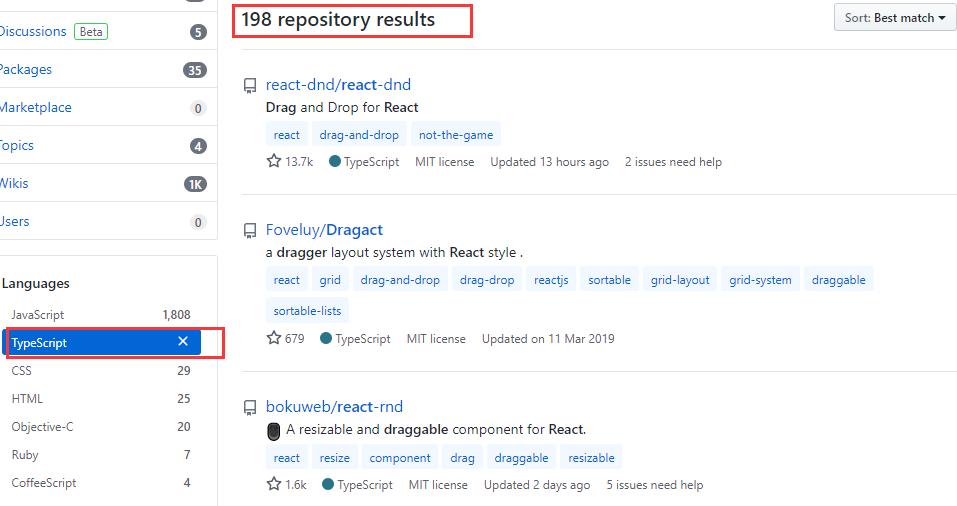
Task: Click the 35 count badge for Packages
Action: pos(195,70)
